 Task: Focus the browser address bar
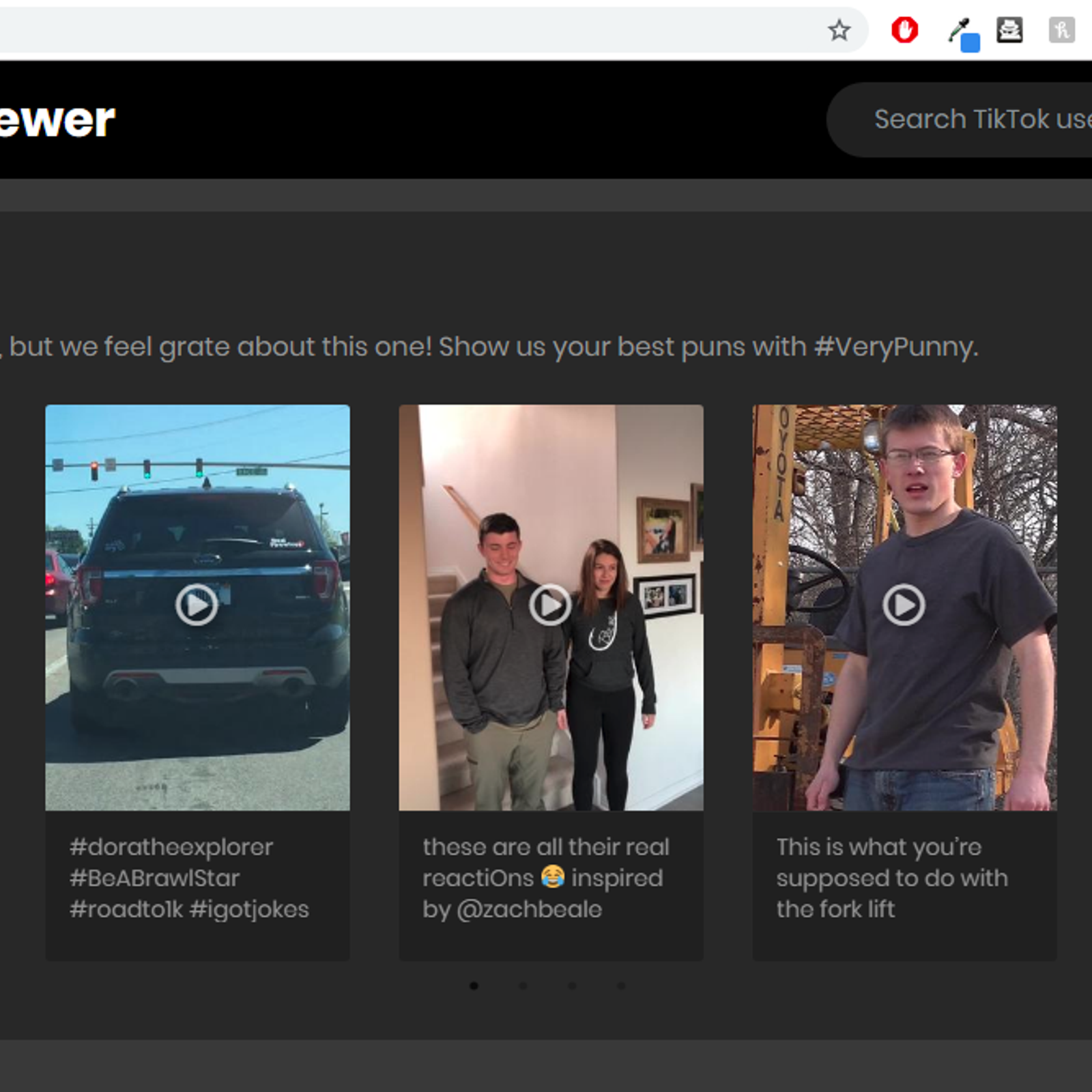[409, 30]
